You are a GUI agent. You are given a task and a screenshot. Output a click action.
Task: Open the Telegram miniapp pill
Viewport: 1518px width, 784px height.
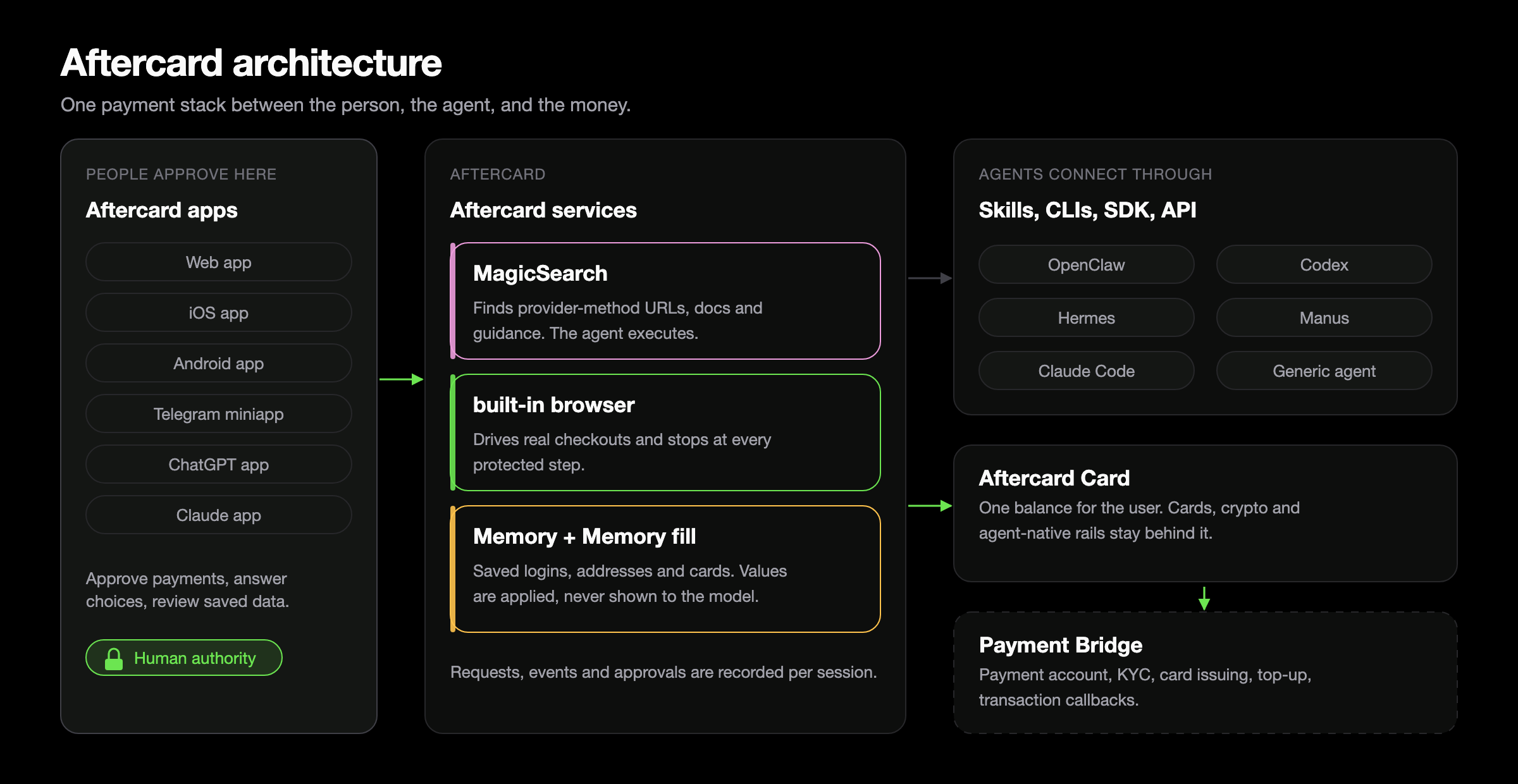tap(219, 413)
